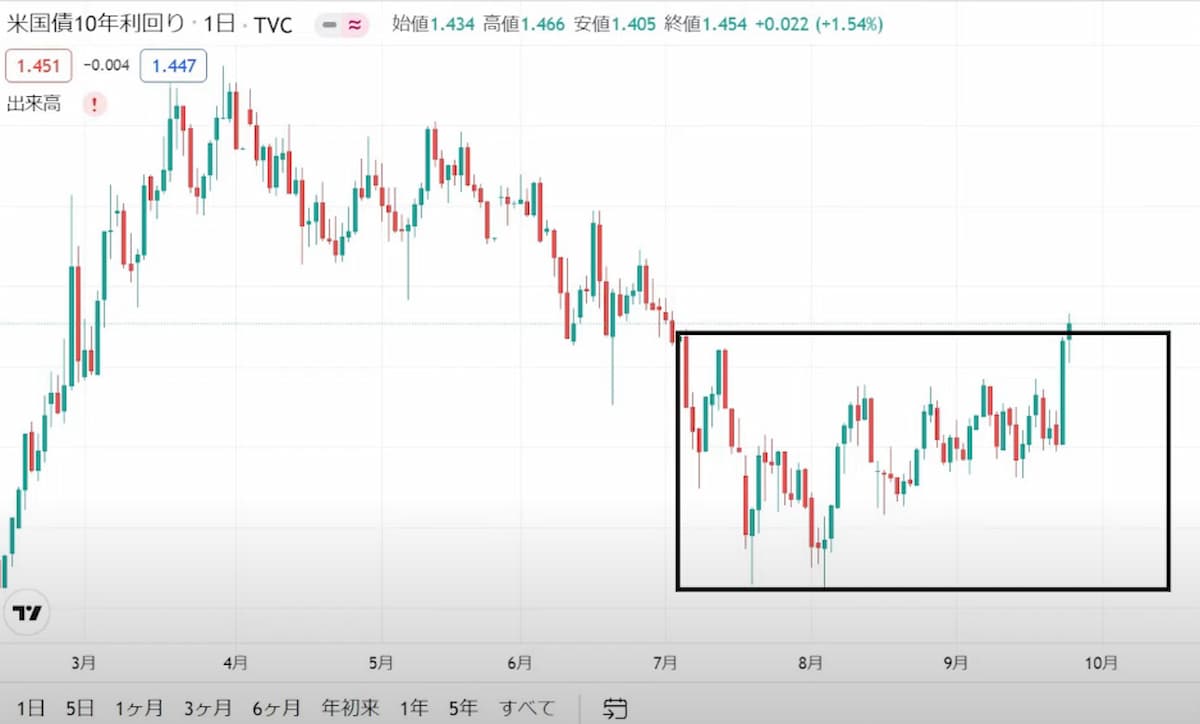Click the red volume warning icon

click(94, 104)
